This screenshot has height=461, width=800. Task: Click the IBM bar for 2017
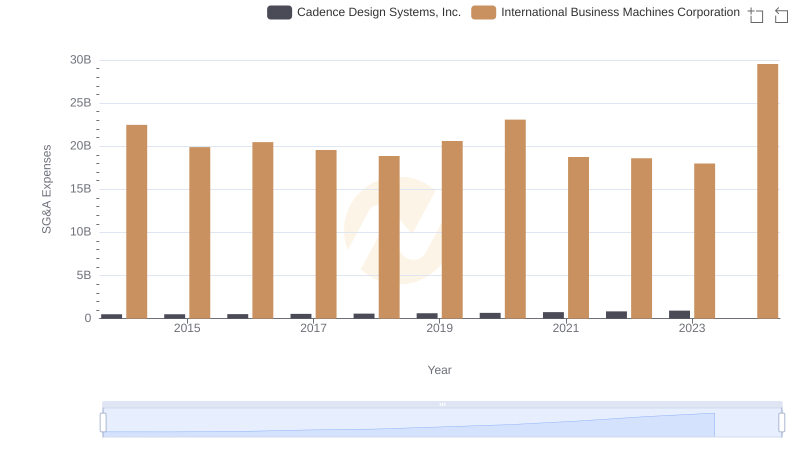coord(326,234)
